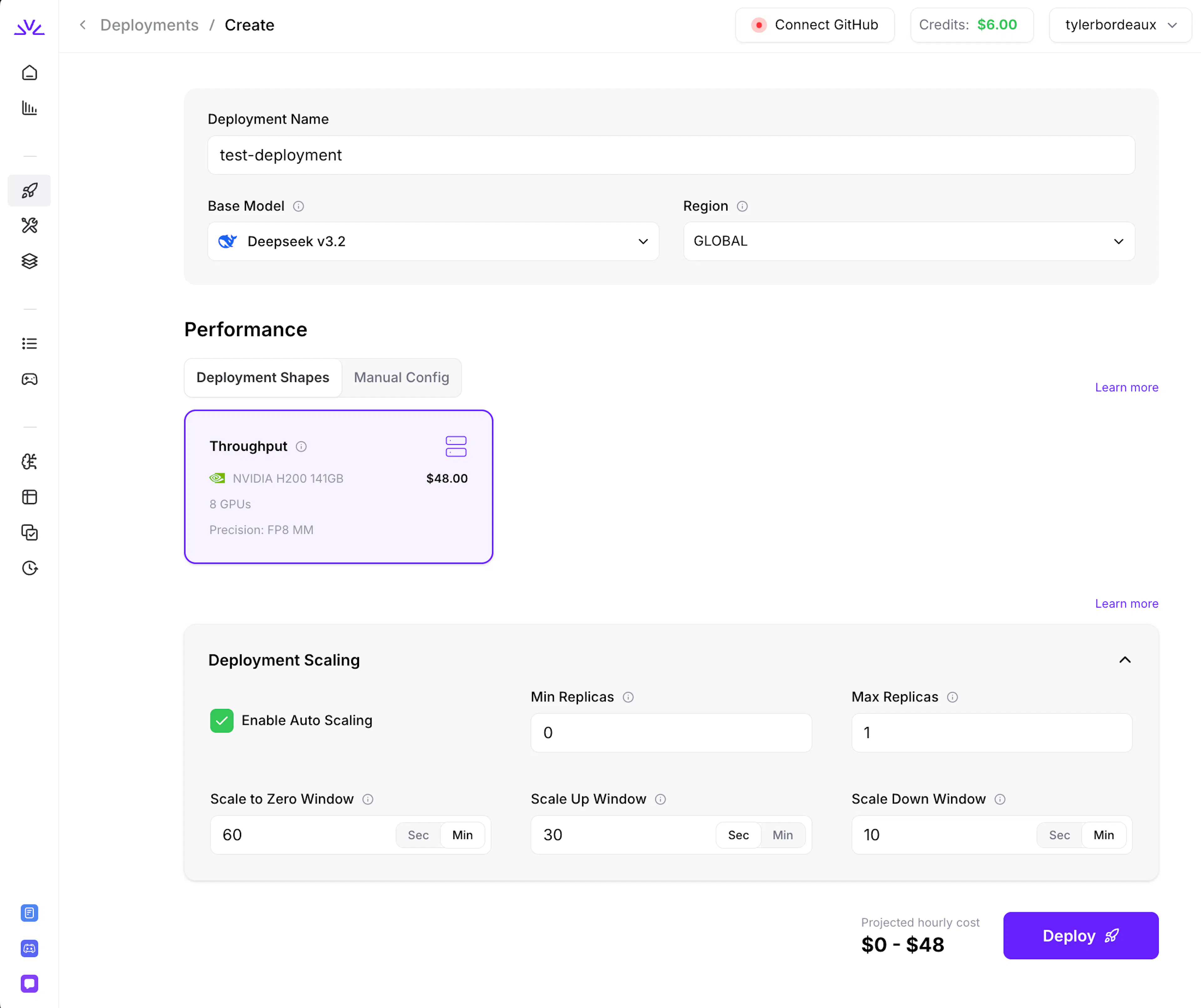Viewport: 1201px width, 1008px height.
Task: Click the Scale to Zero Window info icon
Action: pos(368,800)
